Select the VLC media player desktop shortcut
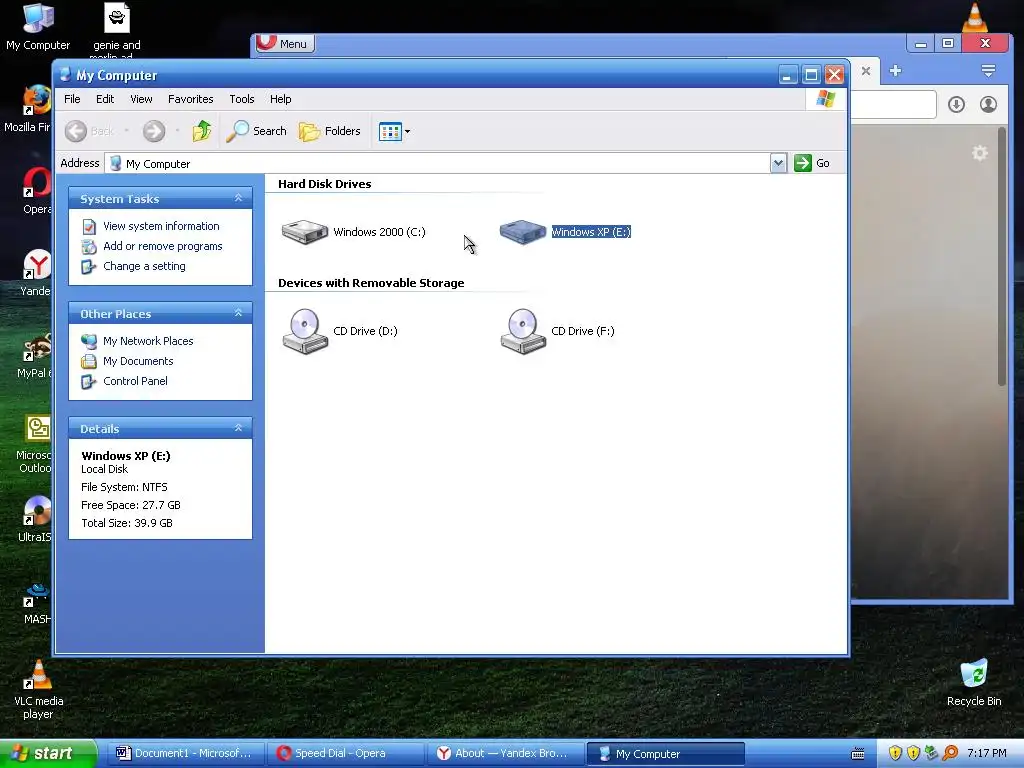This screenshot has height=768, width=1024. 38,690
